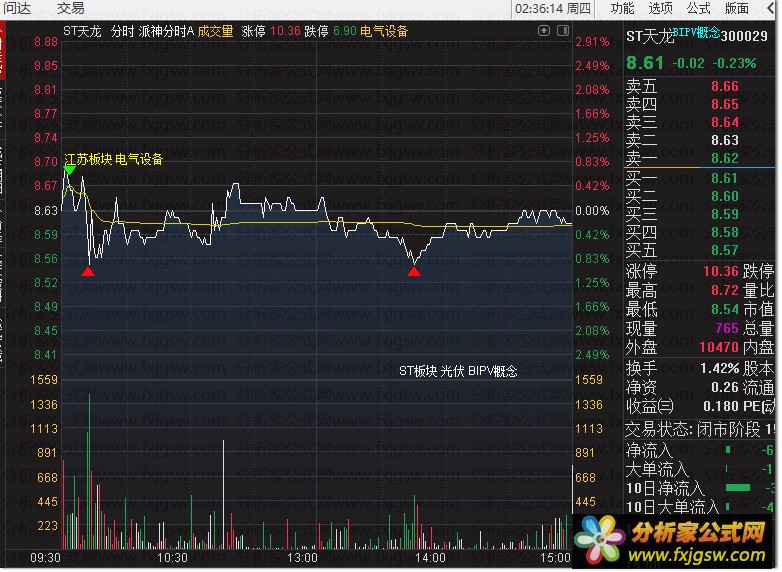Click the 江苏板块 电气设备 yellow annotation
Viewport: 782px width, 572px height.
pos(114,159)
